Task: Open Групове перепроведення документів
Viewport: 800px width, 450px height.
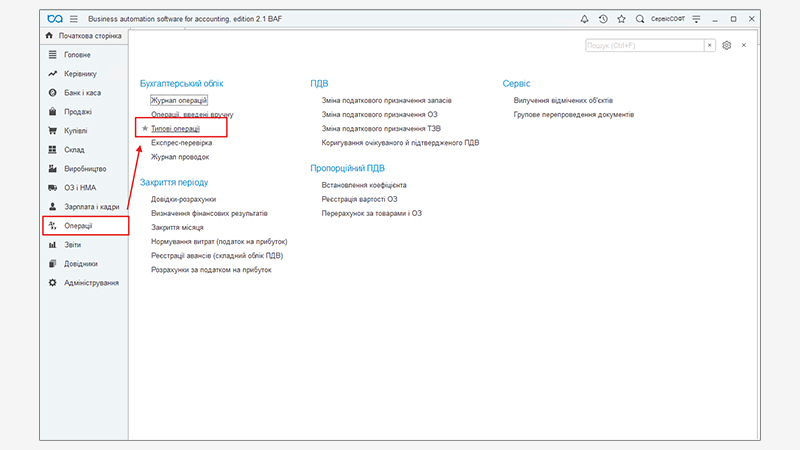Action: 573,115
